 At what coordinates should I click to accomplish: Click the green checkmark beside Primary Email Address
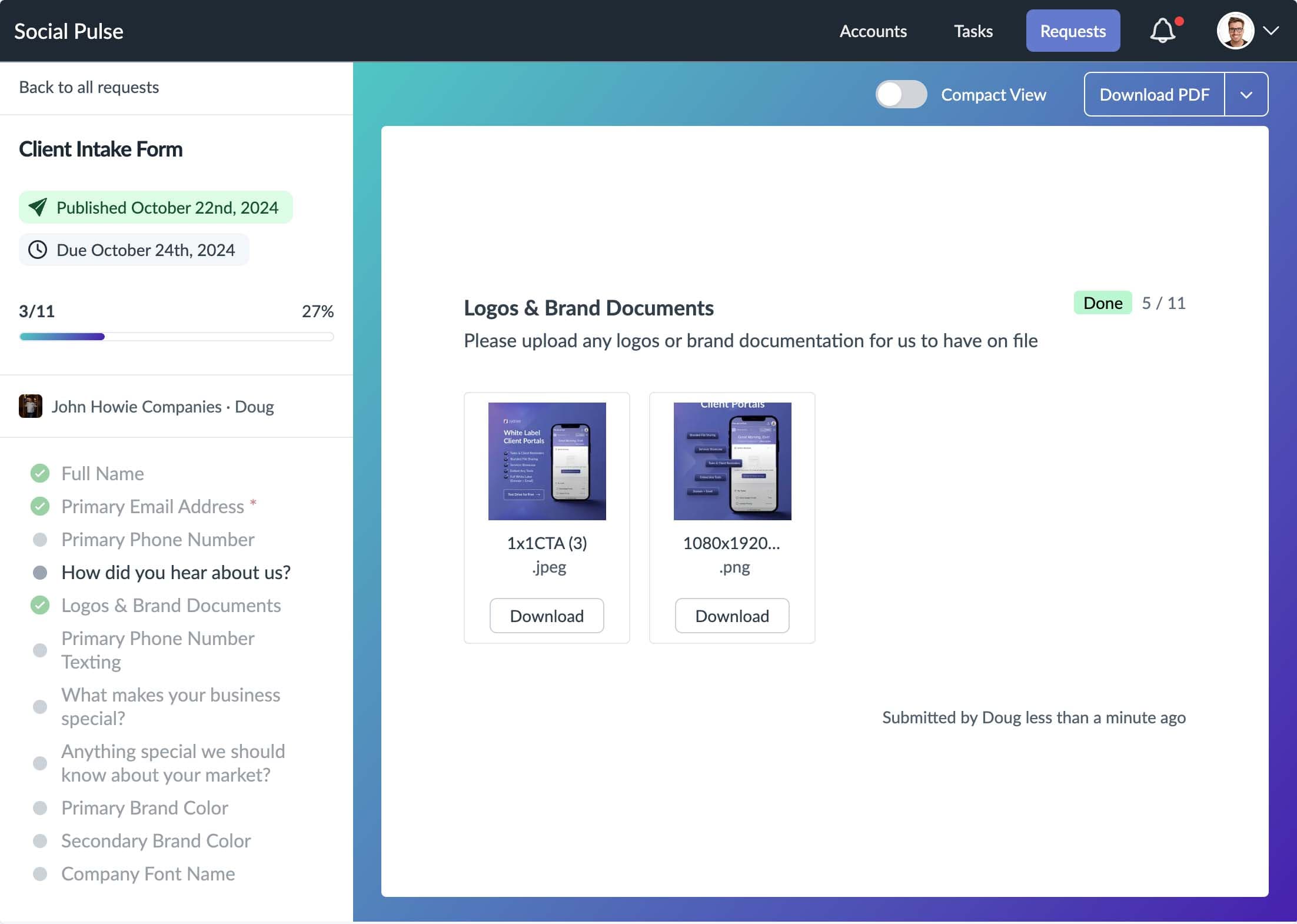(40, 506)
